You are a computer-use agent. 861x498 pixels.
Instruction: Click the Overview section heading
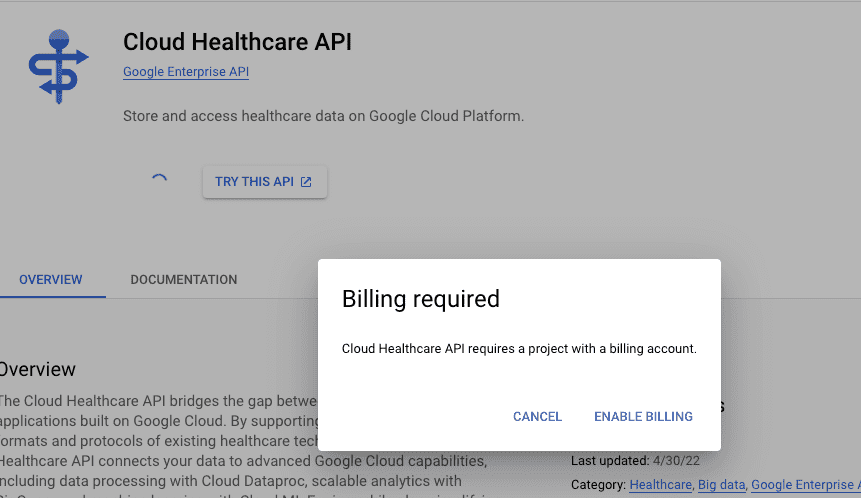click(x=38, y=370)
